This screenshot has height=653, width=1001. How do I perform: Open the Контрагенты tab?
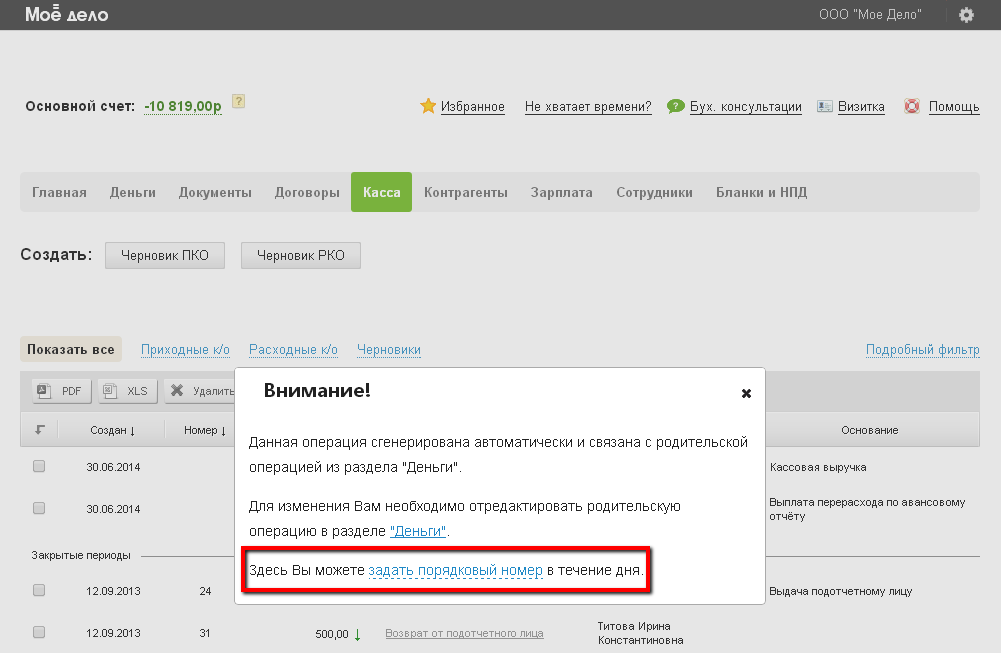click(x=466, y=192)
